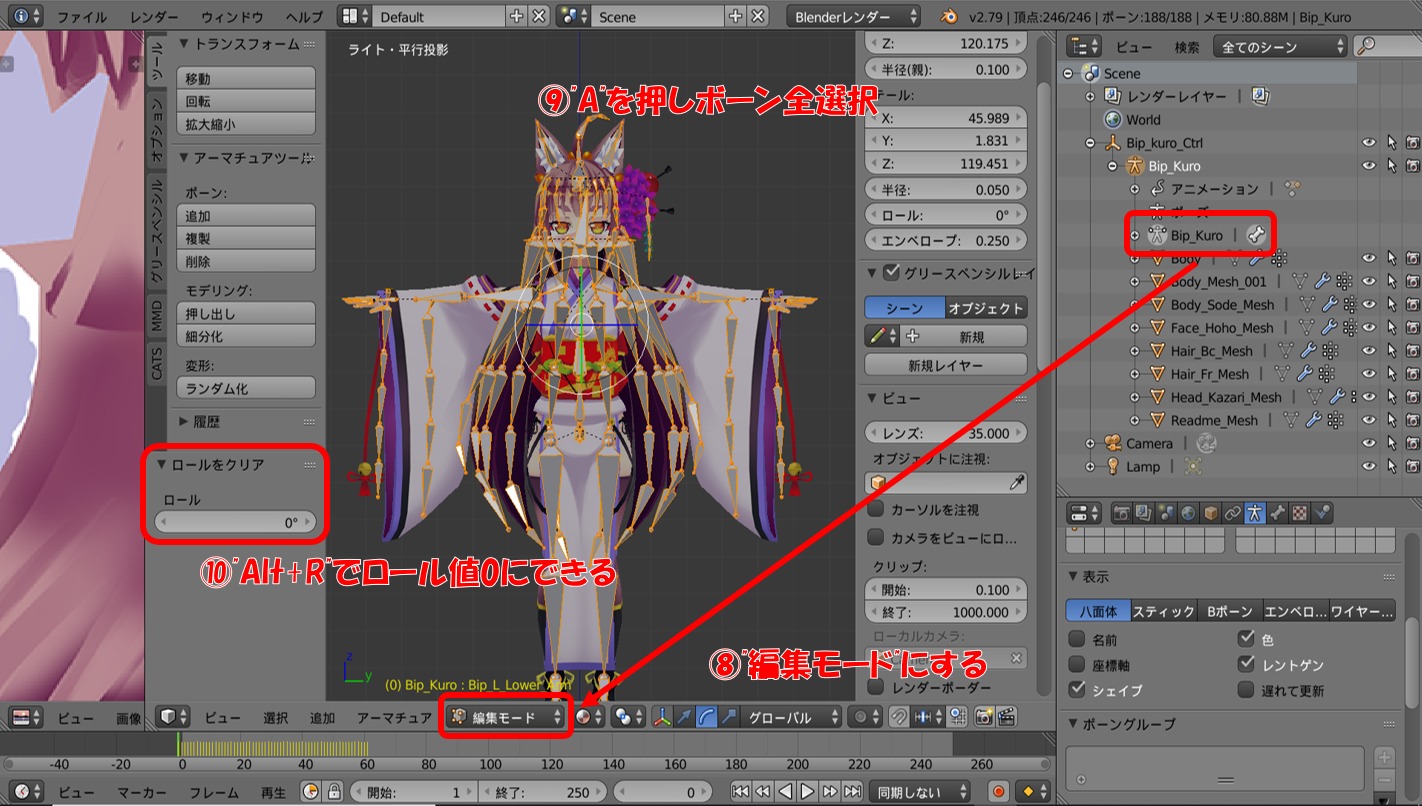Open the Render properties tab icon
Image resolution: width=1422 pixels, height=806 pixels.
[1122, 513]
